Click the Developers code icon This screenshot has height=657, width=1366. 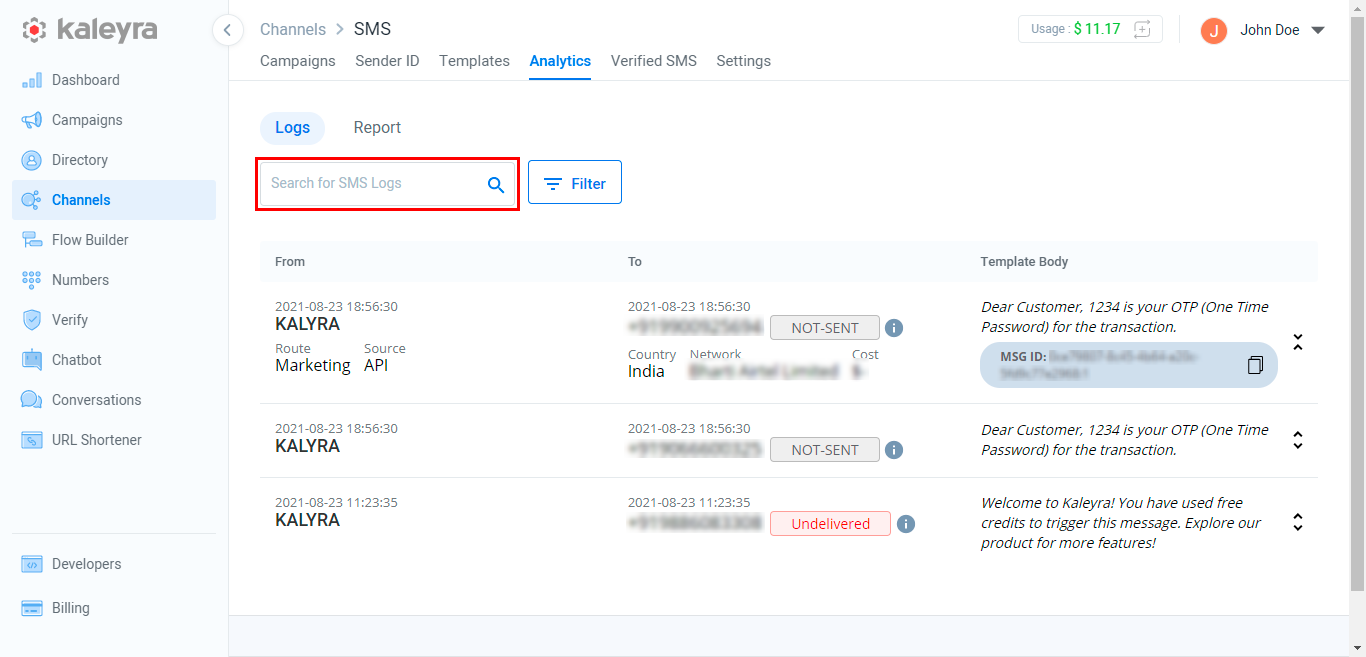[32, 564]
